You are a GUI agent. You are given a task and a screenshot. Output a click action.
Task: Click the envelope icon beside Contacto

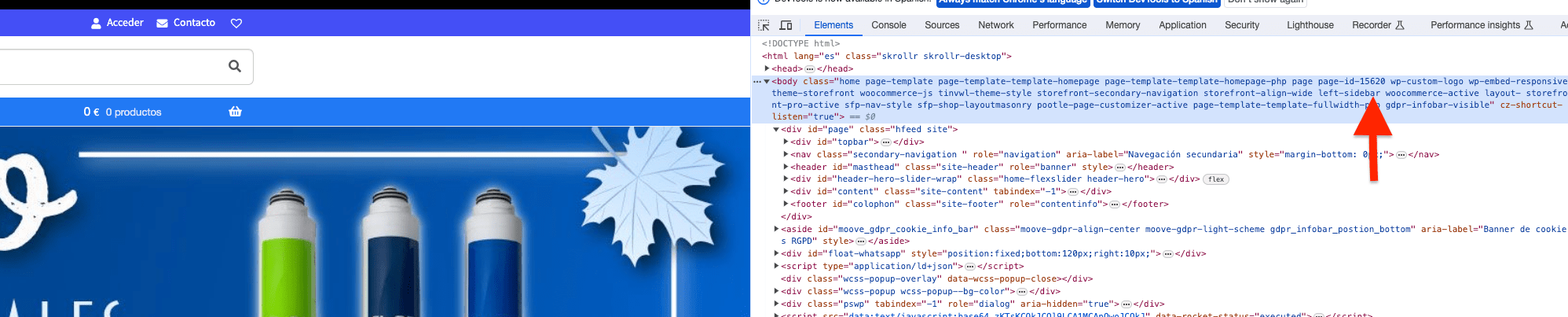[x=163, y=23]
